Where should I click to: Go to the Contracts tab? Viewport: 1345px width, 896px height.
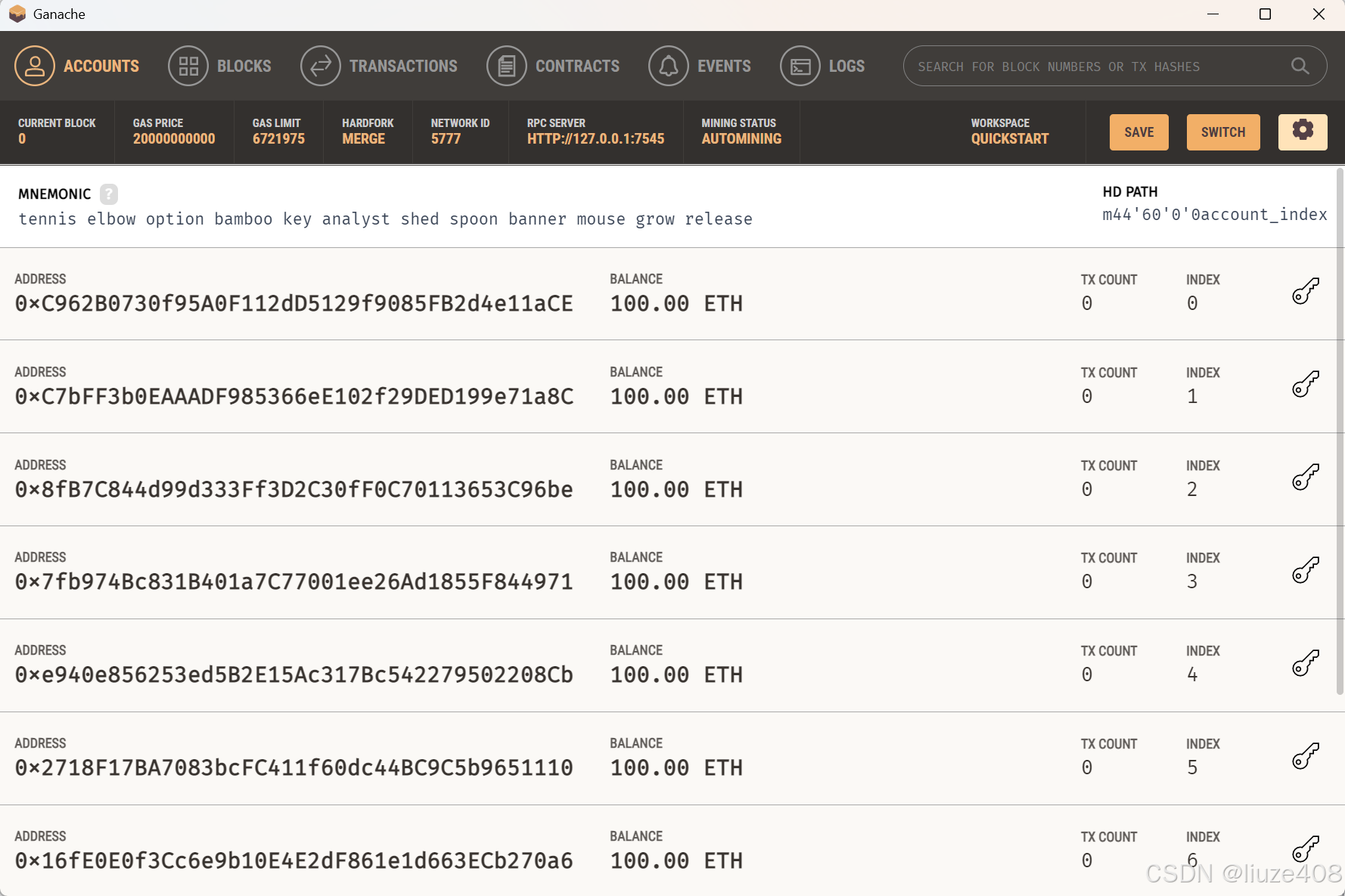tap(553, 67)
